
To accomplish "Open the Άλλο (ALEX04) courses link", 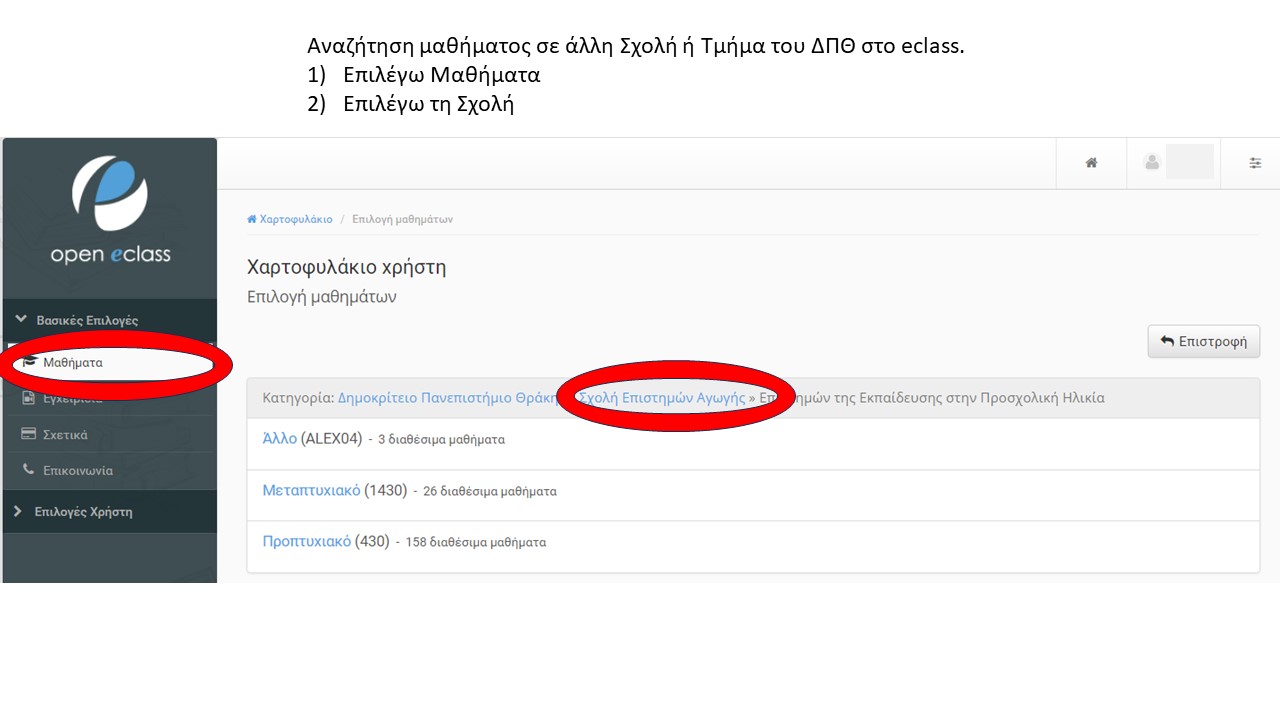I will [x=279, y=438].
